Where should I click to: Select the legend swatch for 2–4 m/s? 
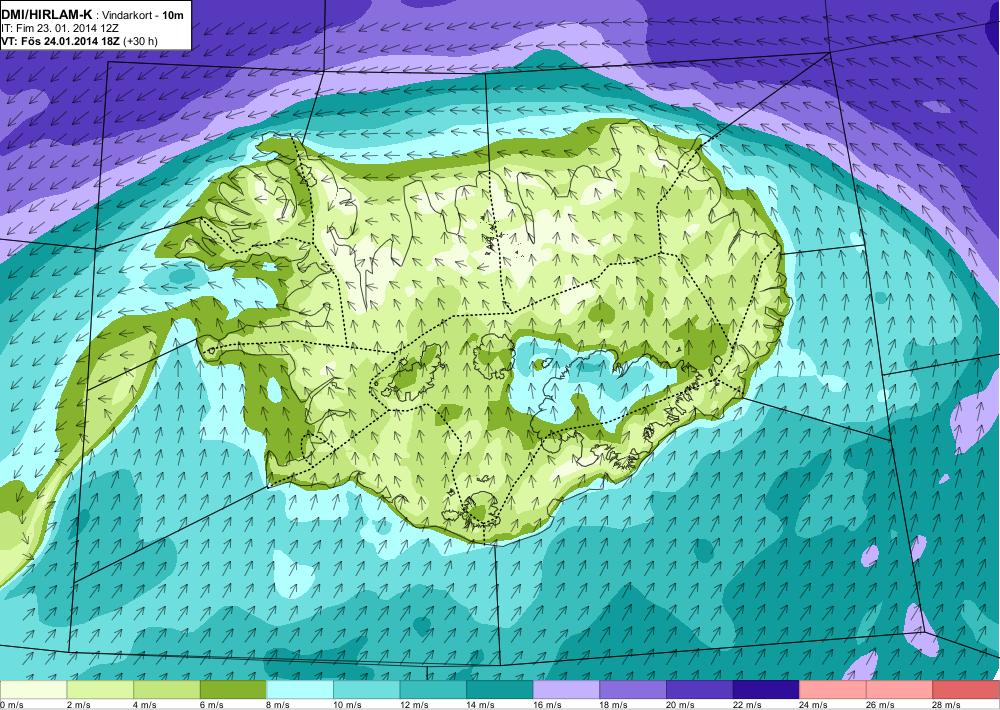(x=99, y=690)
